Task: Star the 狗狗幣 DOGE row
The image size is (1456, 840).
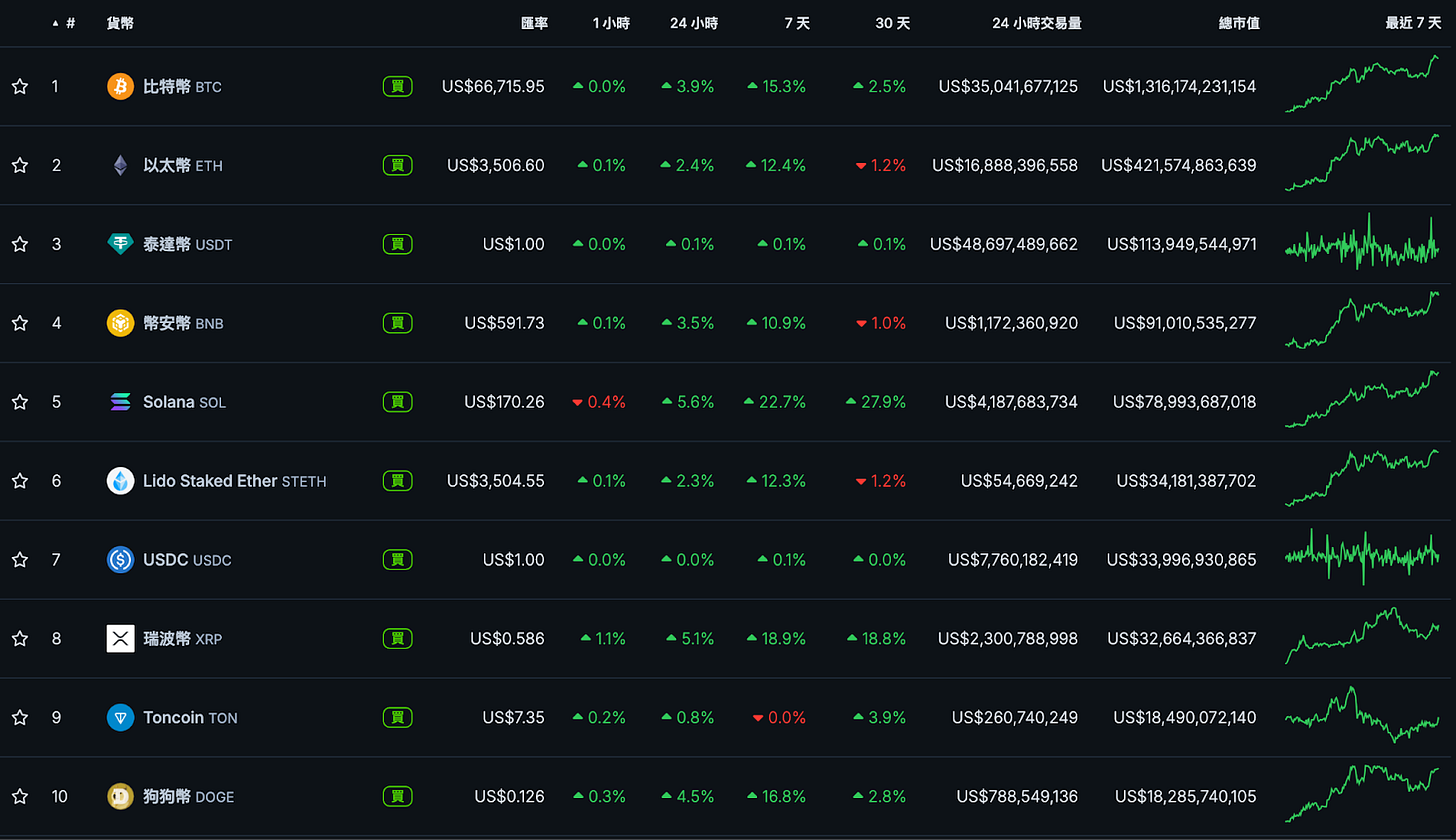Action: 20,797
